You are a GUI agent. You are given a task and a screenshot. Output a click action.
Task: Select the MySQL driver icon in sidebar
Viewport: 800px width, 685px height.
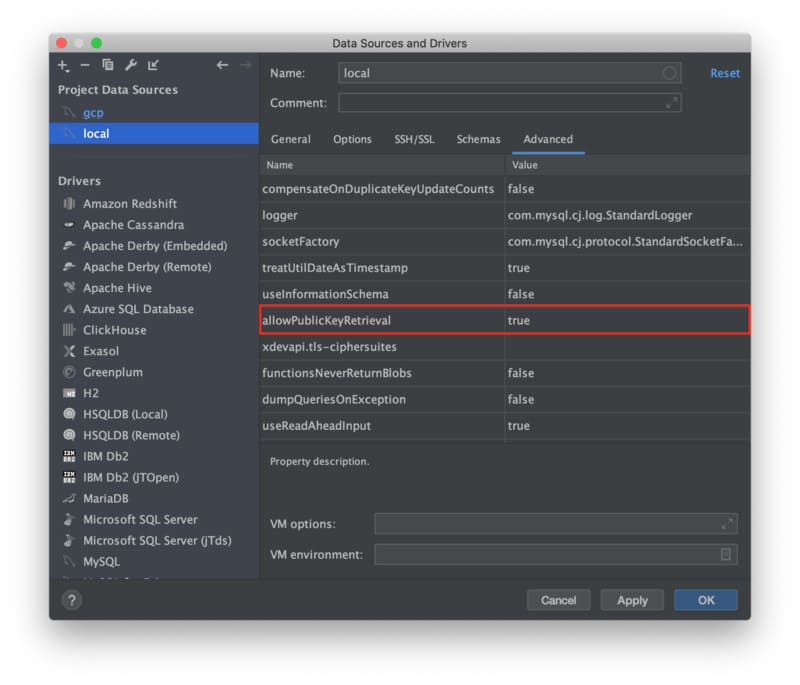(x=67, y=561)
